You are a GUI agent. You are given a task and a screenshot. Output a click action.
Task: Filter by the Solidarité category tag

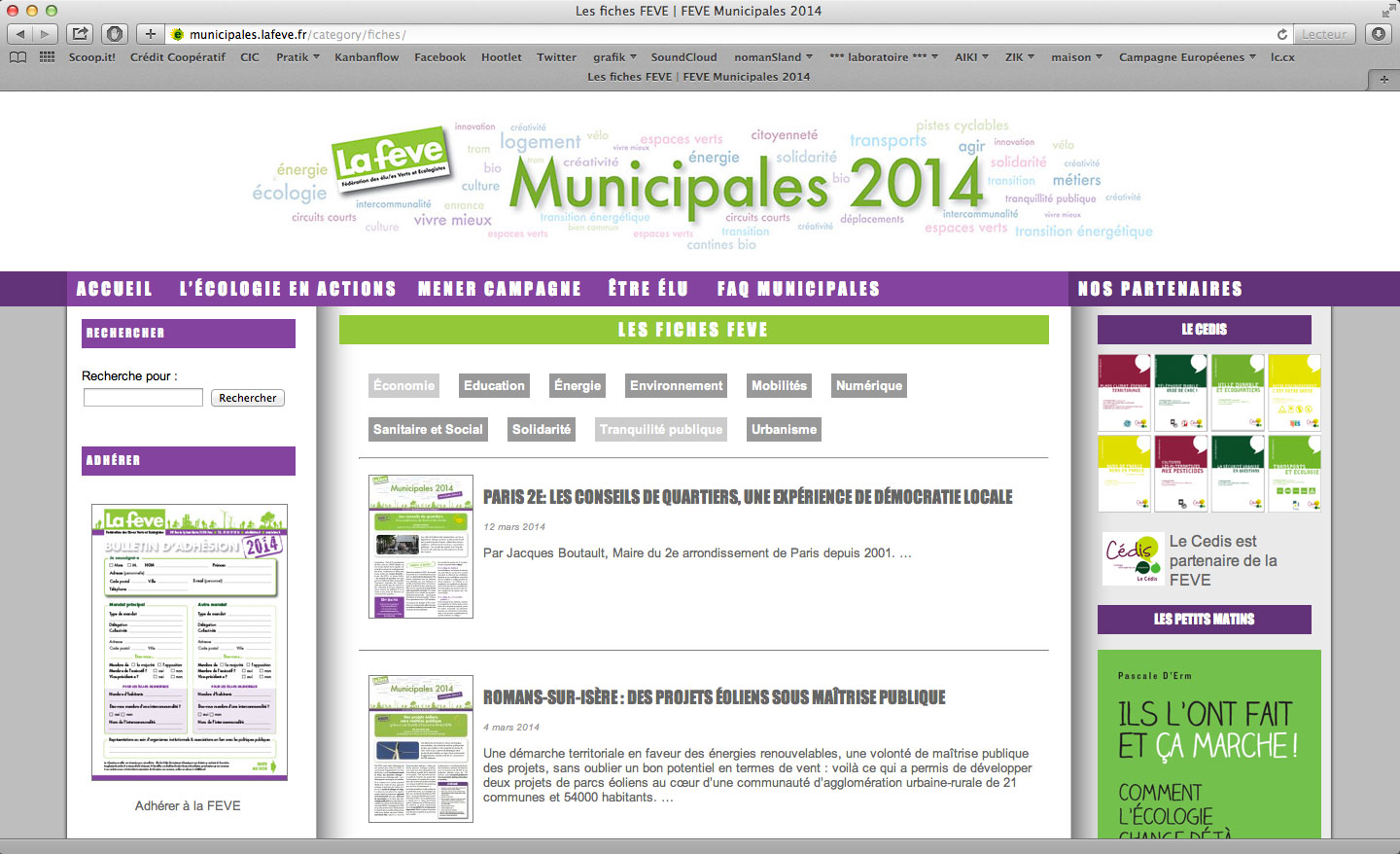(x=542, y=430)
